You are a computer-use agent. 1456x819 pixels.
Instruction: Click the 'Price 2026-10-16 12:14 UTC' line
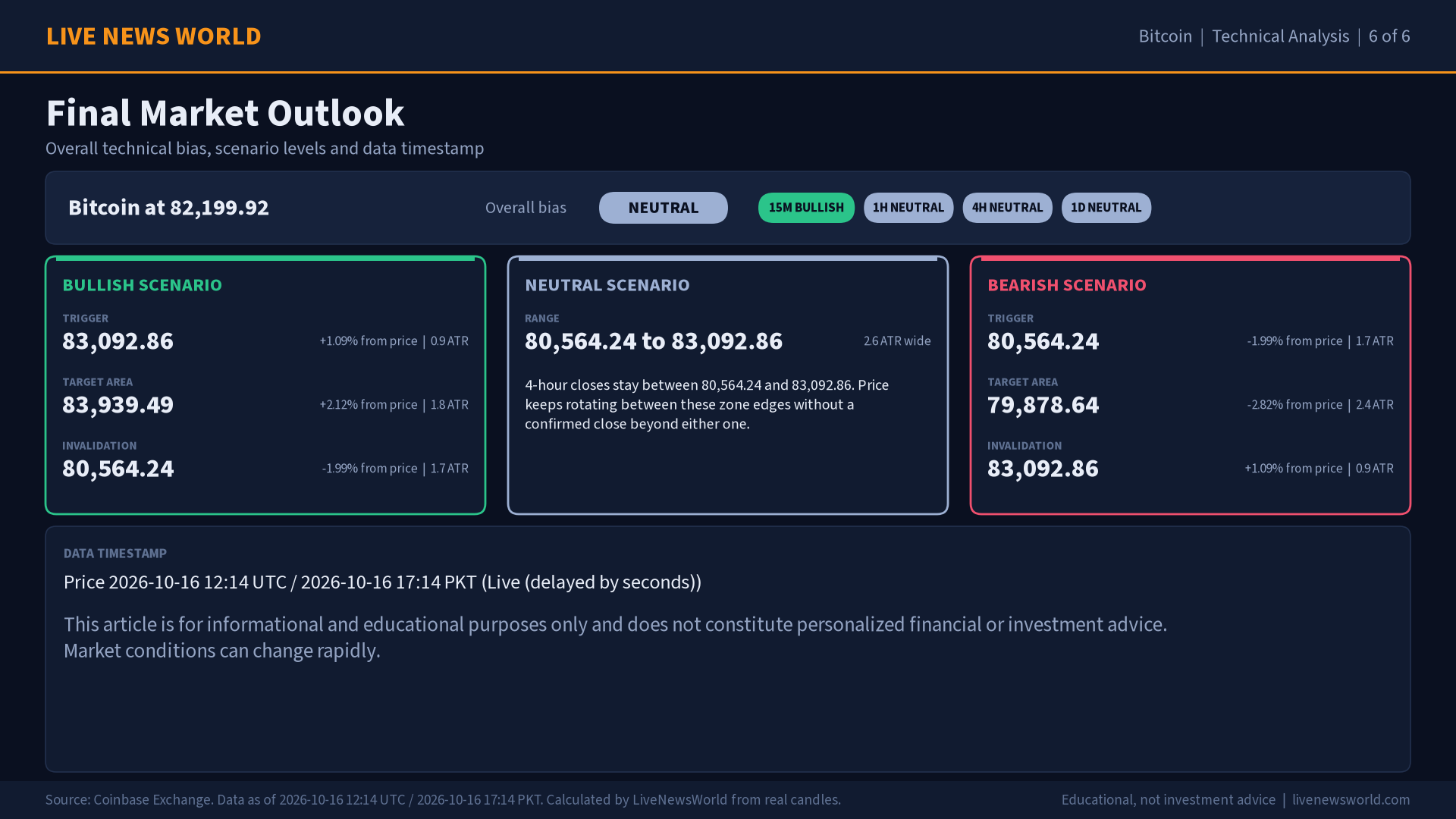[383, 582]
